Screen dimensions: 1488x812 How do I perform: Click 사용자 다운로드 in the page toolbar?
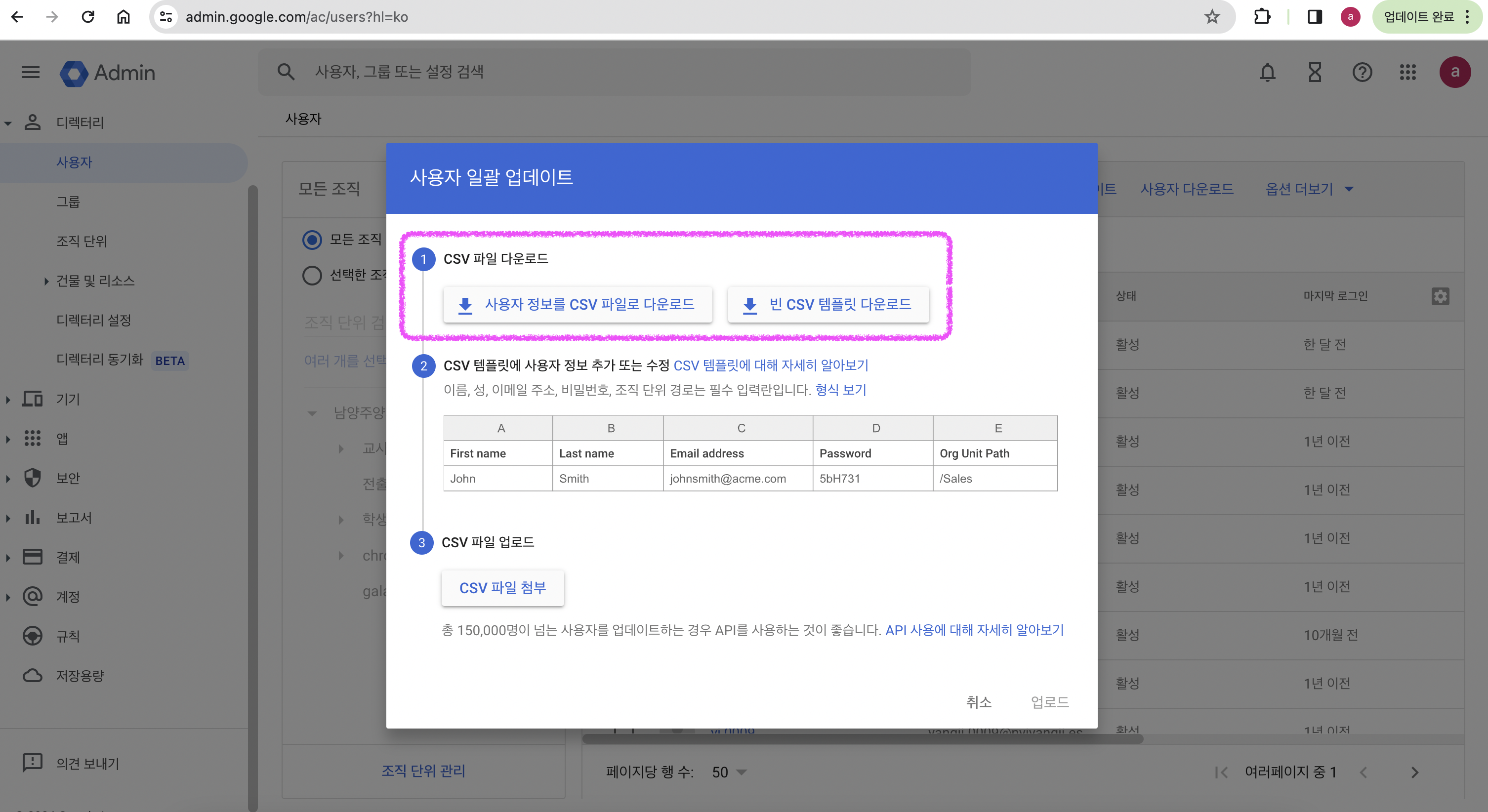pyautogui.click(x=1187, y=189)
